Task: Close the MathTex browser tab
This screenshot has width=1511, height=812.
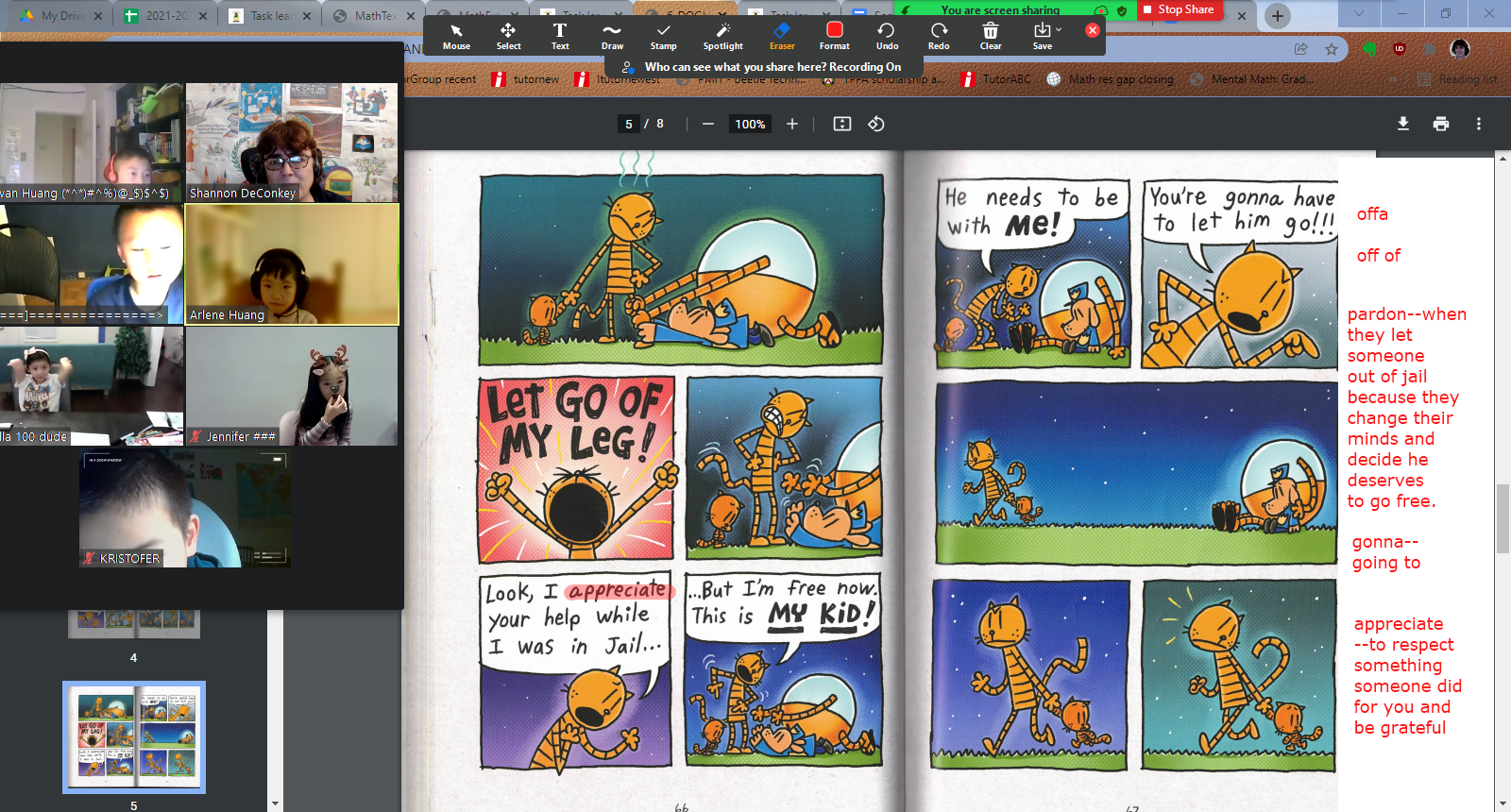Action: tap(410, 16)
